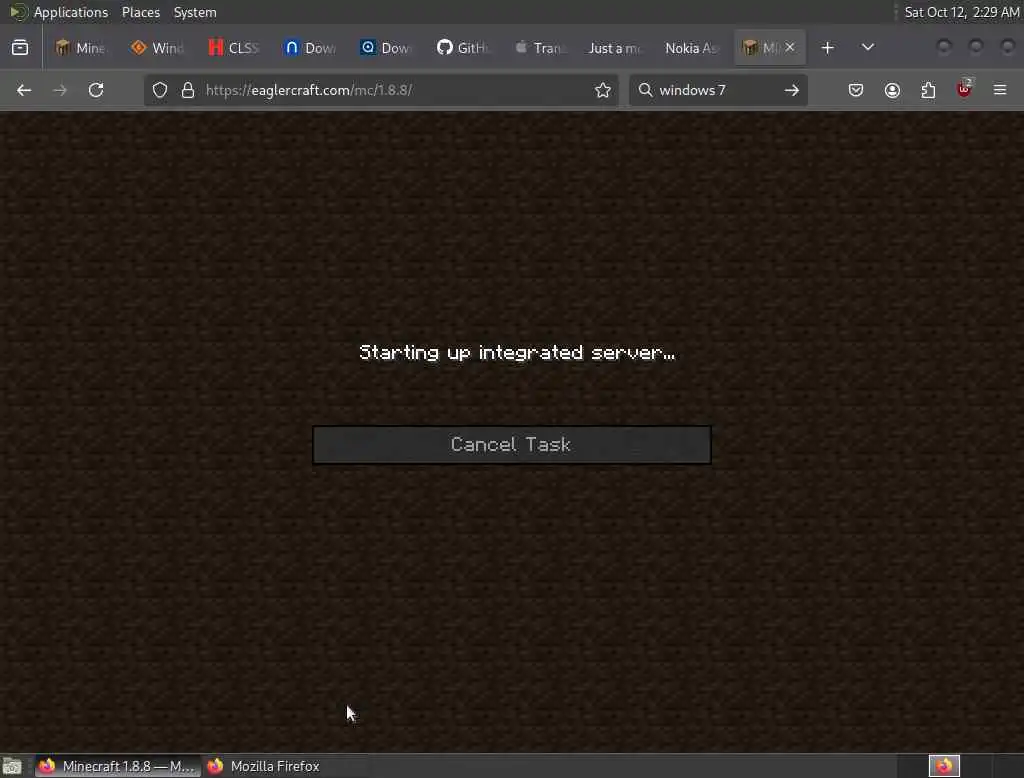1024x778 pixels.
Task: Bookmark this page with the star
Action: (x=603, y=90)
